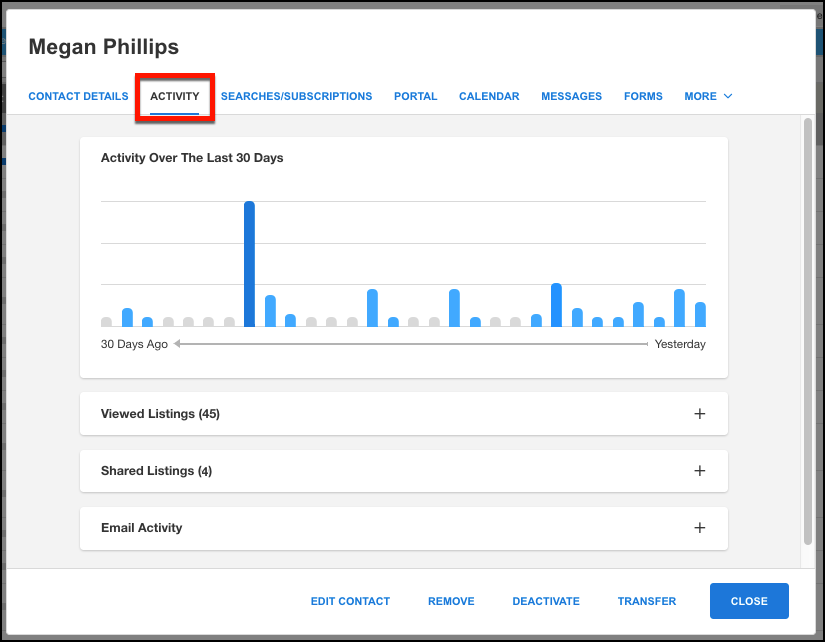View the Forms tab
The height and width of the screenshot is (642, 825).
[643, 97]
